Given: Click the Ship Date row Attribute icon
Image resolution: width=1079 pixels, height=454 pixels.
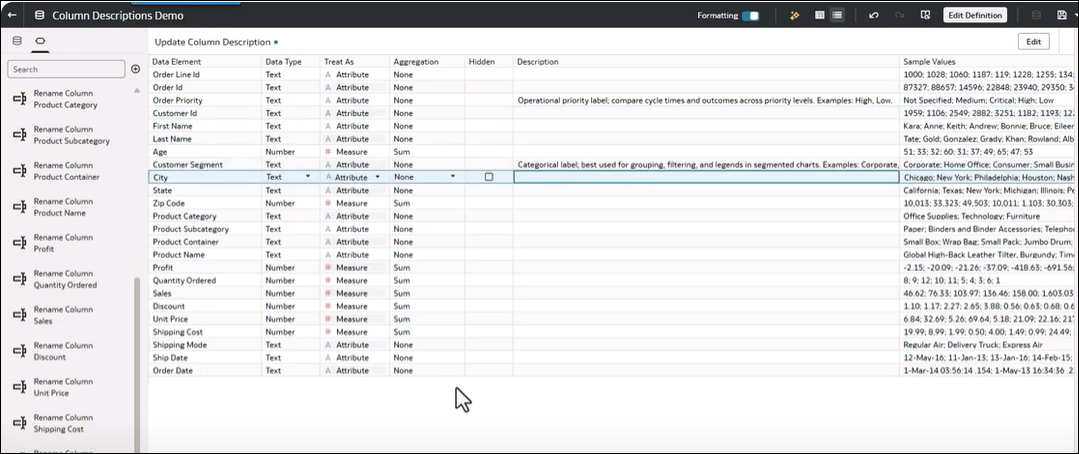Looking at the screenshot, I should [x=328, y=358].
